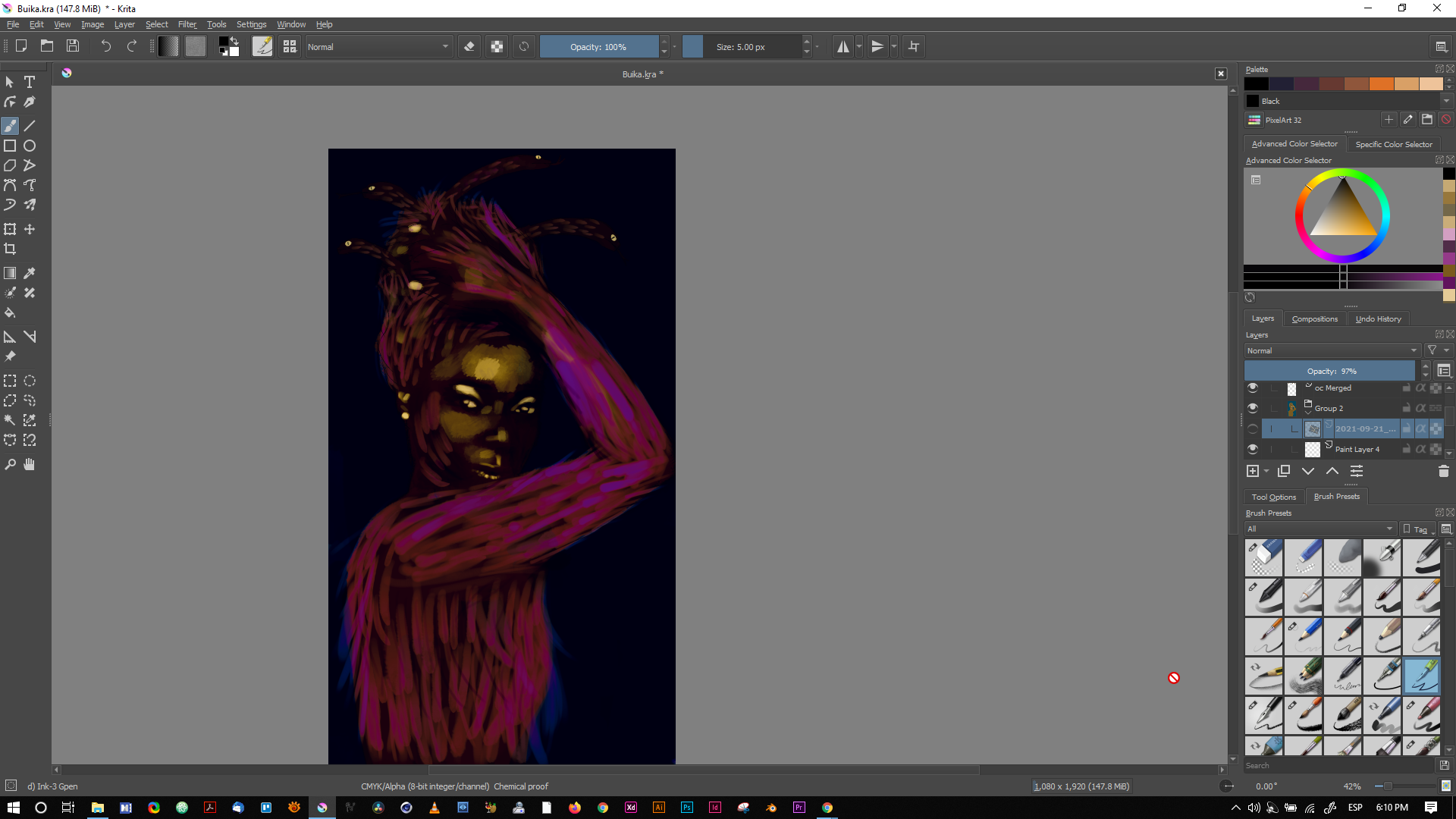1456x819 pixels.
Task: Select the Ellipse shape tool
Action: click(30, 146)
